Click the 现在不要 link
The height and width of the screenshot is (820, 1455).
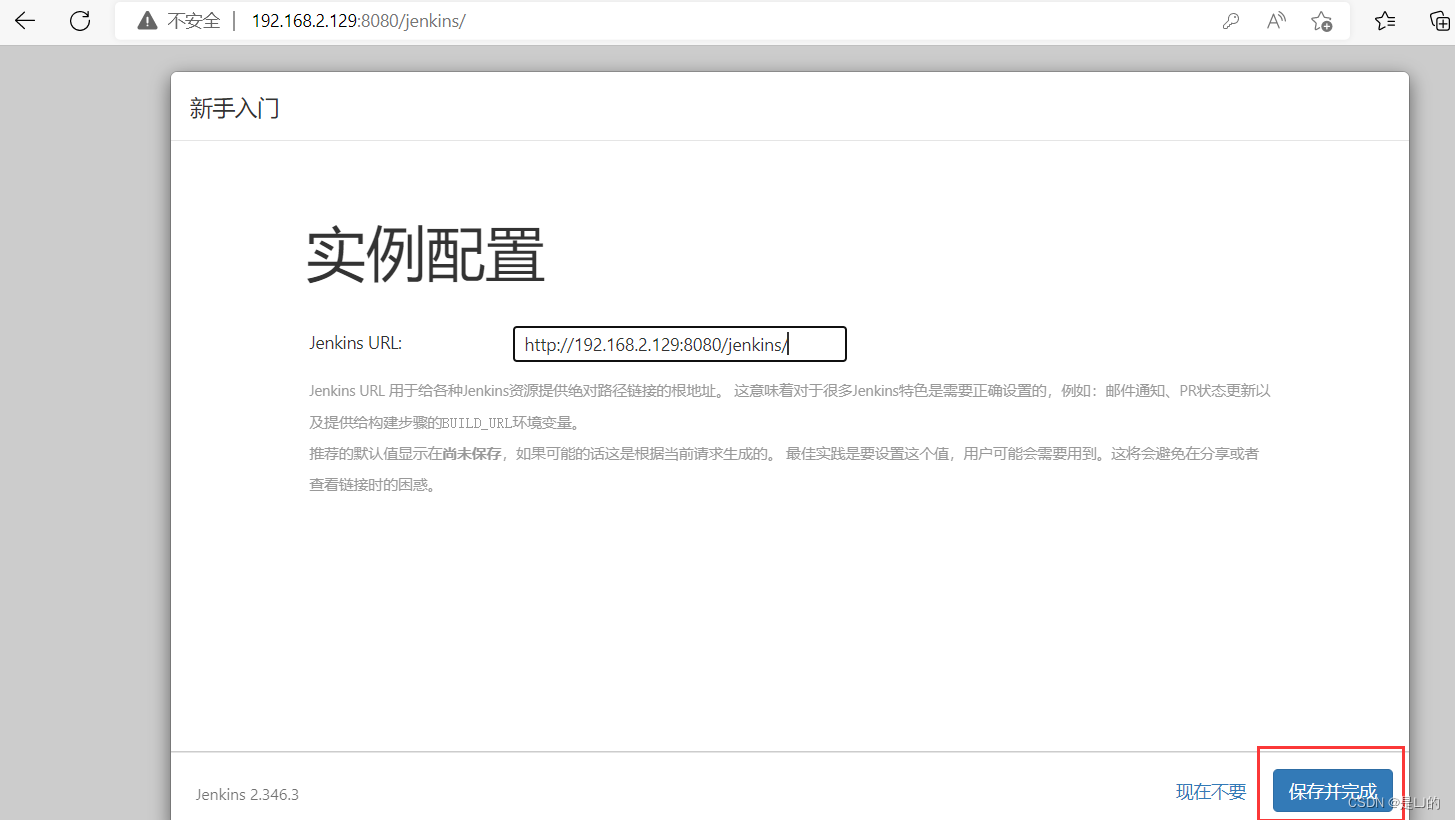coord(1211,792)
